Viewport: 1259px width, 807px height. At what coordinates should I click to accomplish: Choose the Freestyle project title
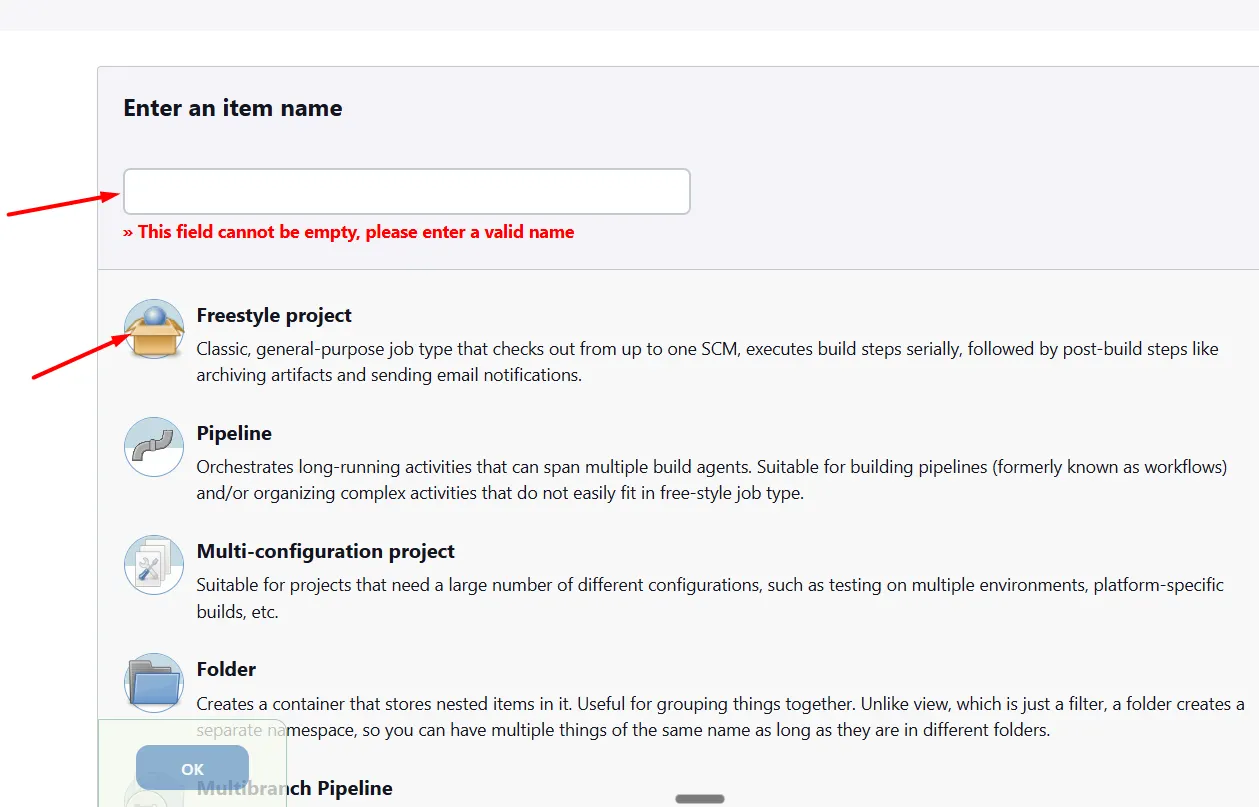click(x=274, y=315)
